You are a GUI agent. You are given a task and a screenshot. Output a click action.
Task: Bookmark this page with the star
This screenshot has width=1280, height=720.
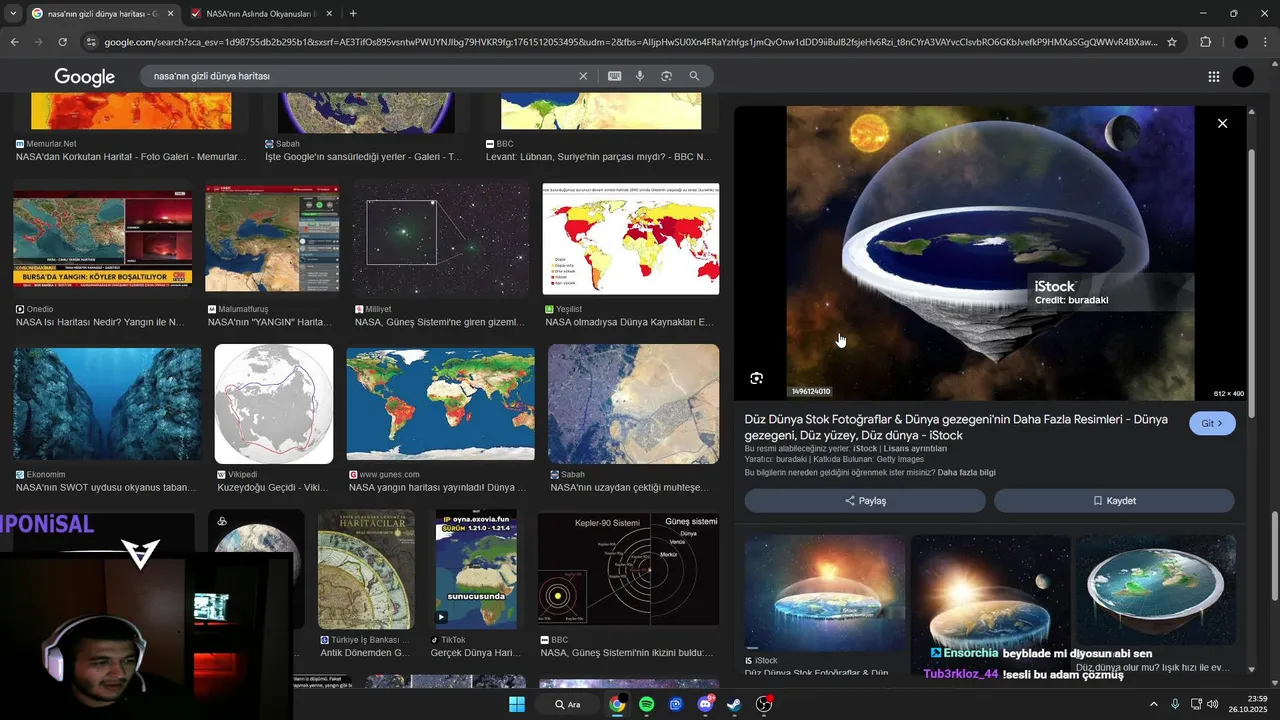pyautogui.click(x=1172, y=42)
